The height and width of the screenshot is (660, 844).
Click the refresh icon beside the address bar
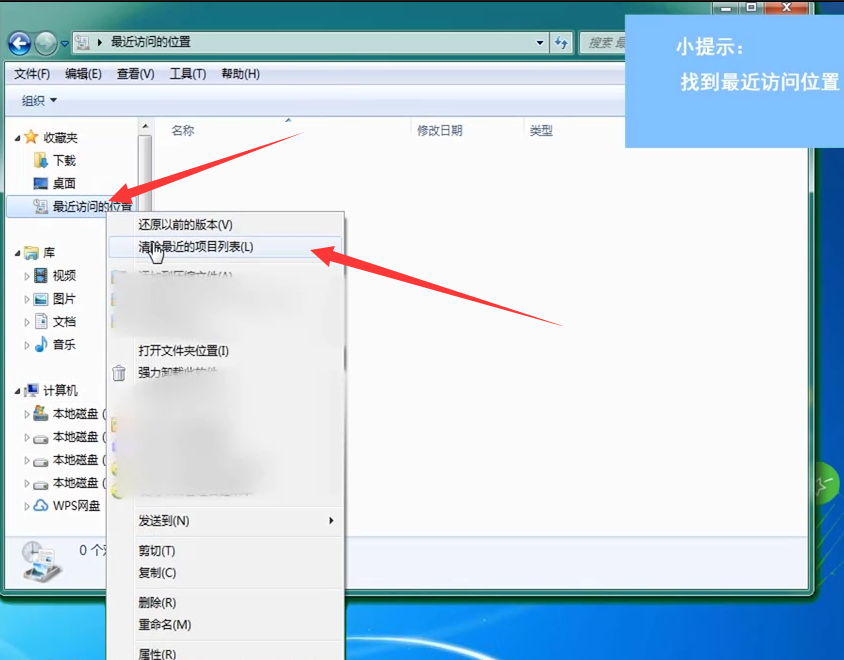[560, 42]
